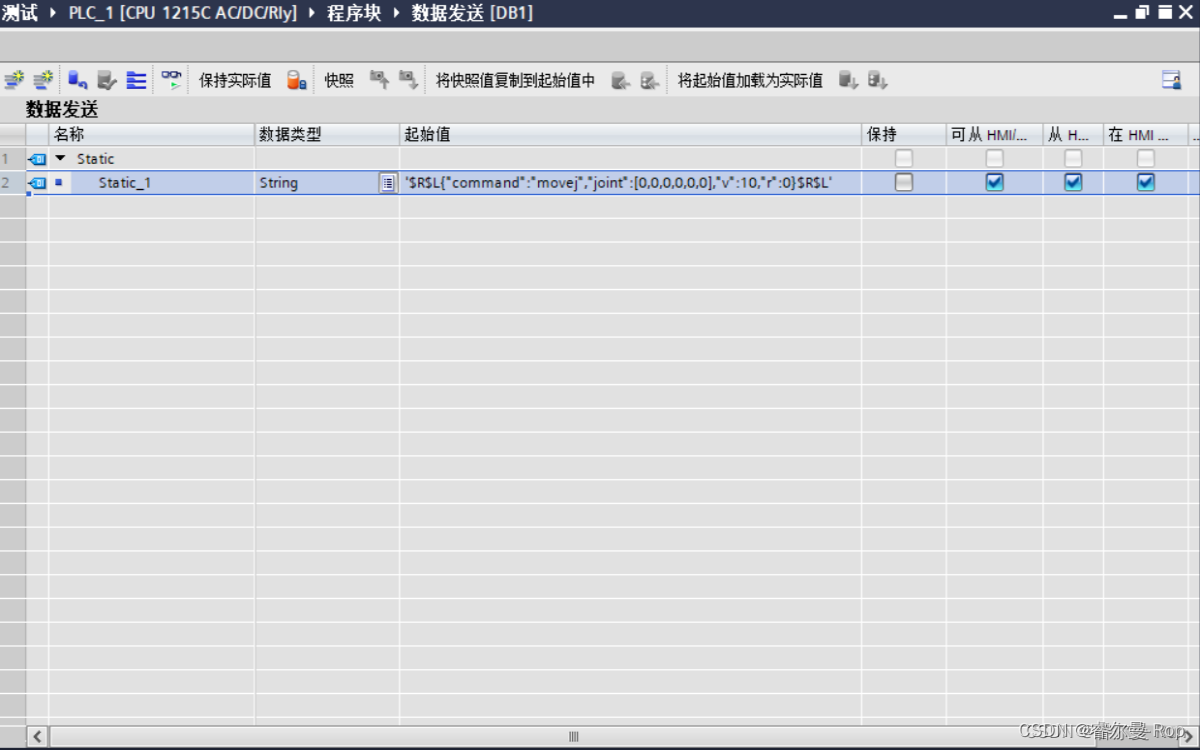Click the Static_1 start value string field

[x=631, y=183]
